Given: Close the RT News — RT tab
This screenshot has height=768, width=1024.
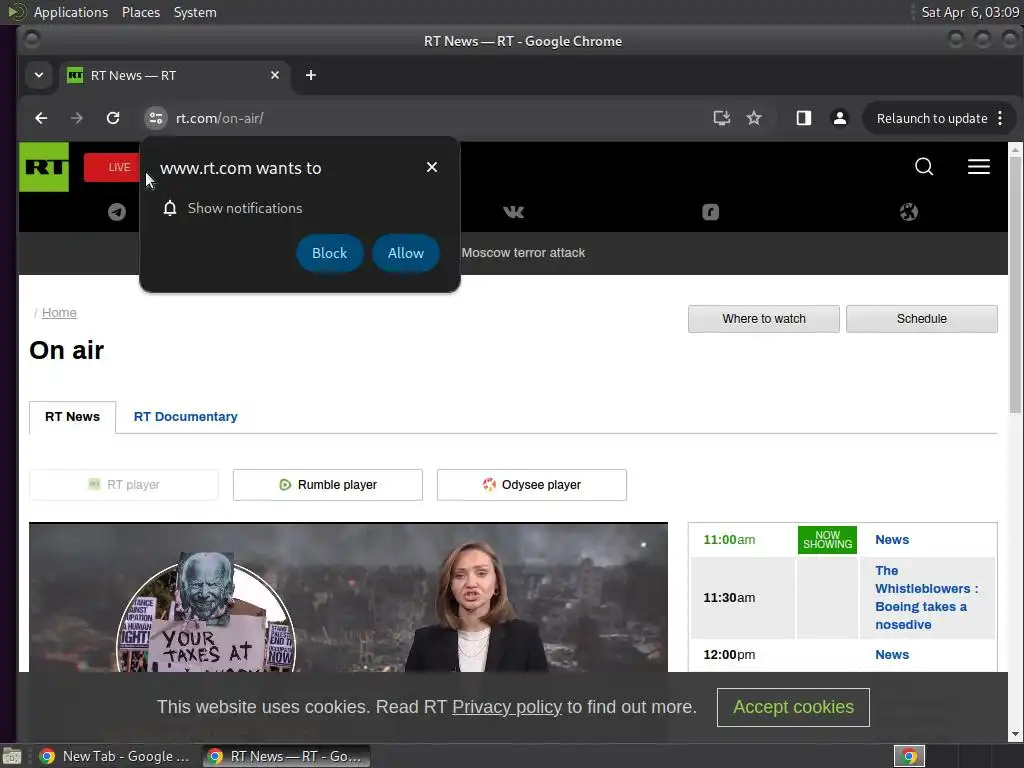Looking at the screenshot, I should click(275, 75).
